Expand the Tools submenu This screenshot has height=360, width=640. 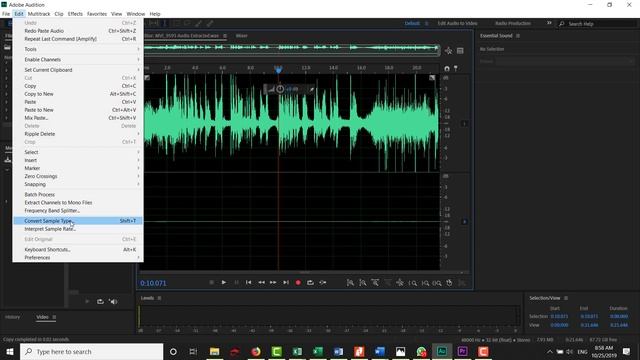tap(78, 49)
